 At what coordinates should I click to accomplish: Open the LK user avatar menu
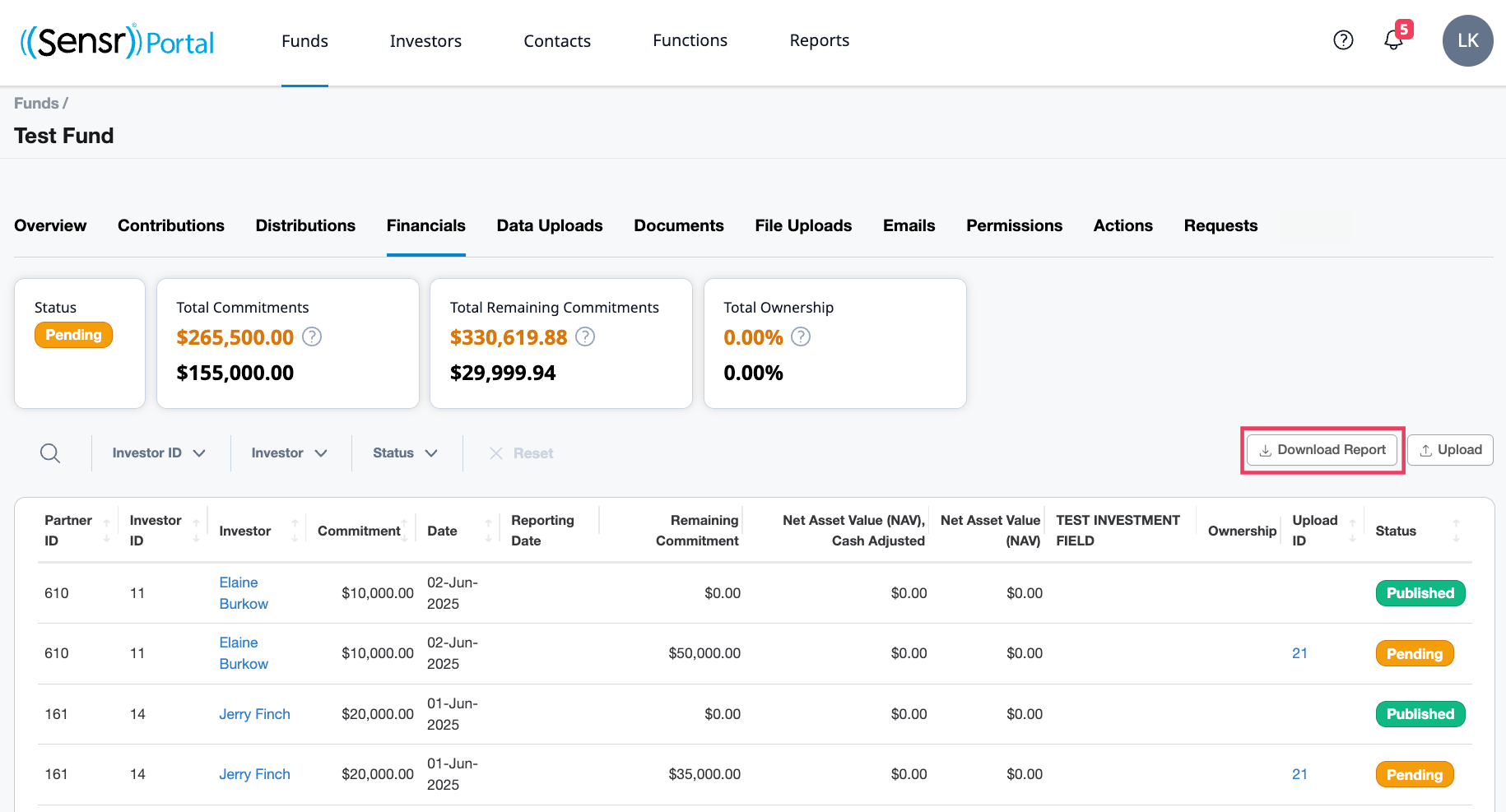pyautogui.click(x=1467, y=40)
